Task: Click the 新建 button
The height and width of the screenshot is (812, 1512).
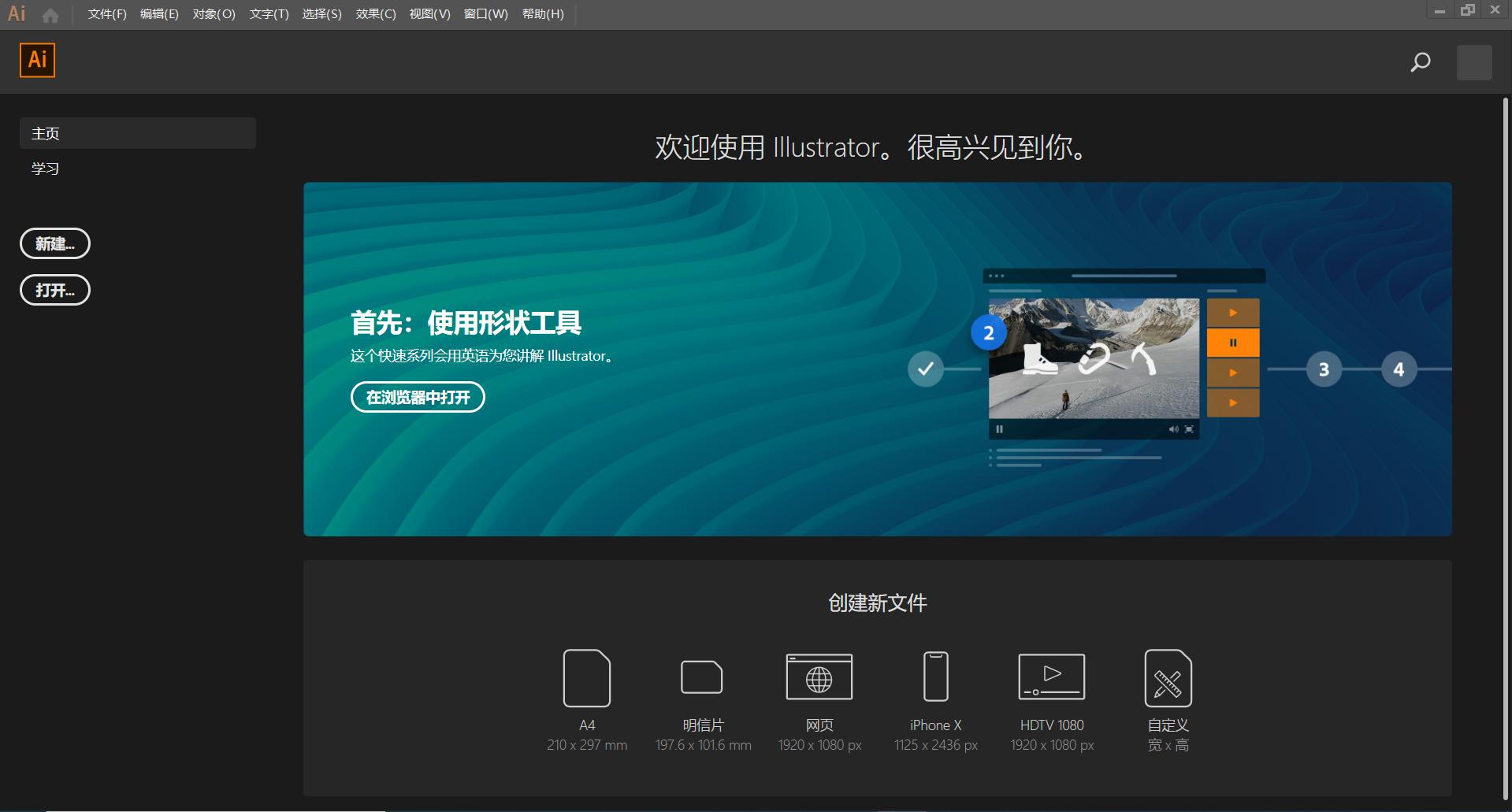Action: point(54,243)
